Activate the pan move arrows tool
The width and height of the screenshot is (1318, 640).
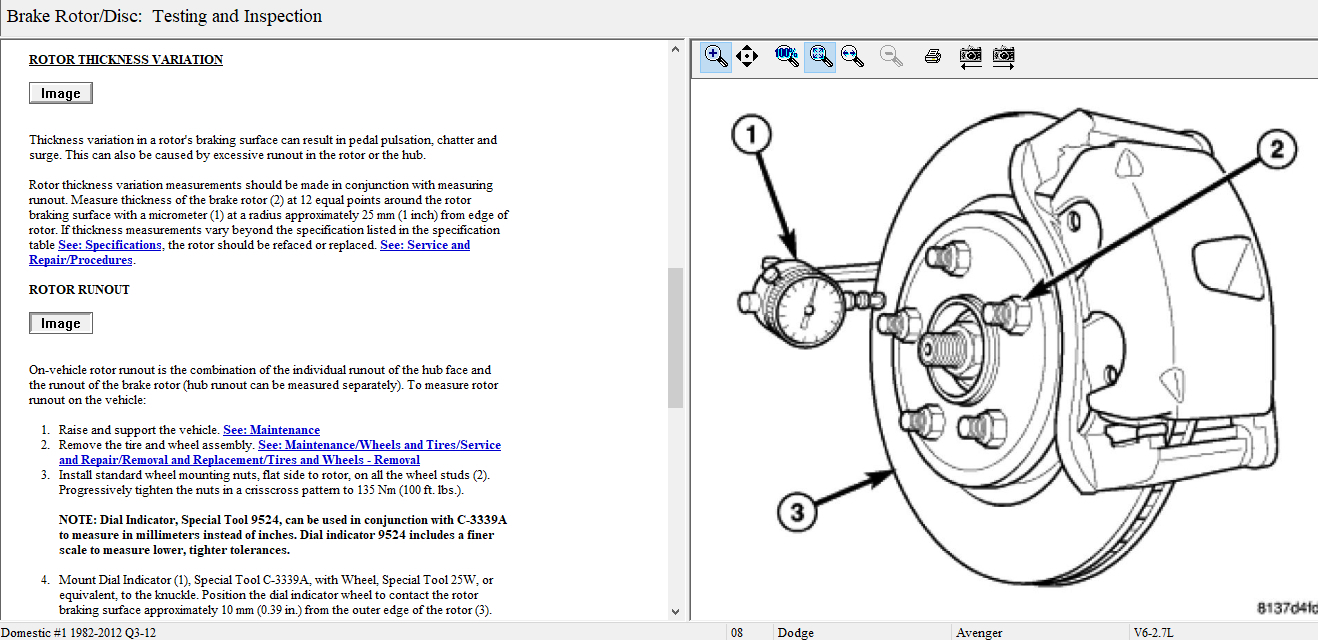(747, 56)
